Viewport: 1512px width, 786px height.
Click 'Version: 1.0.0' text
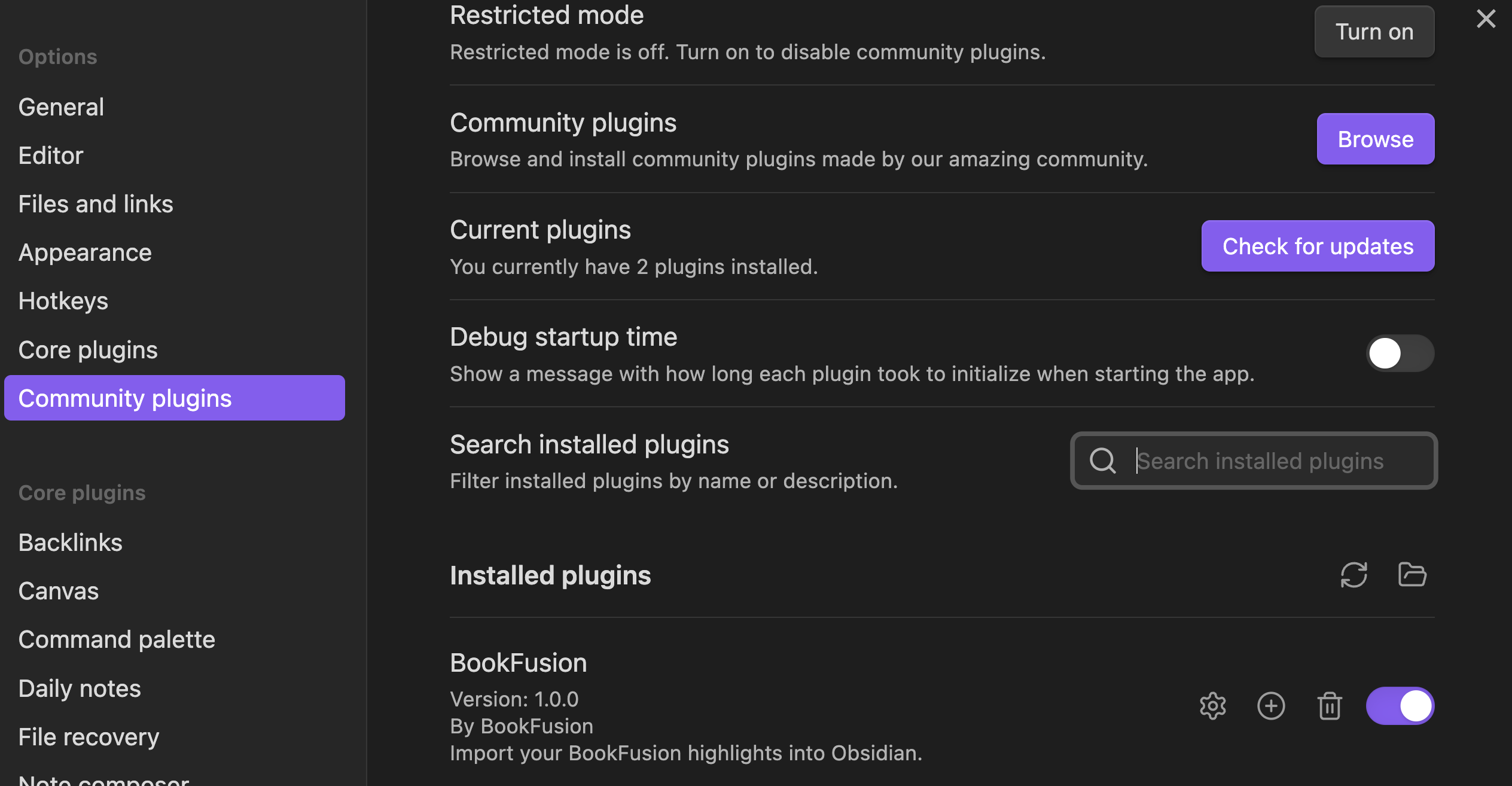pyautogui.click(x=514, y=699)
